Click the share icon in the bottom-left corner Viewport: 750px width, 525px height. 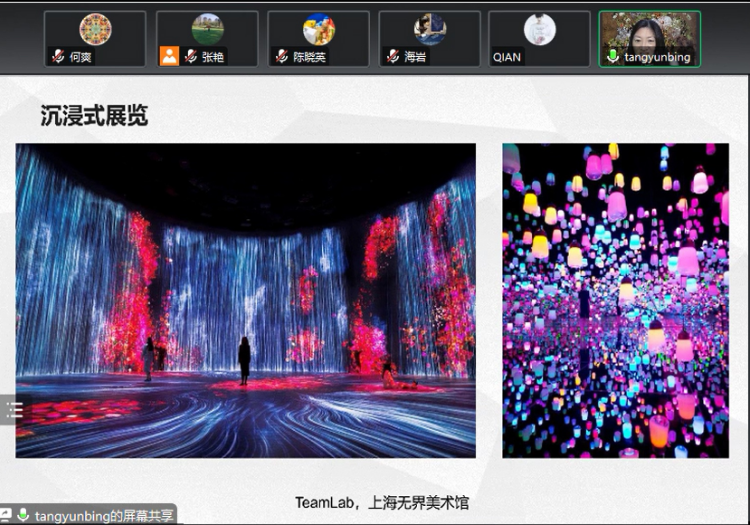tap(5, 515)
